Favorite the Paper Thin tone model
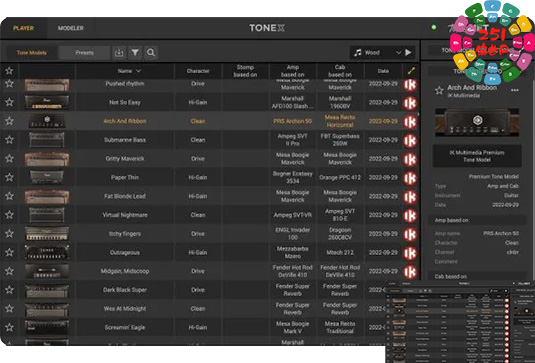The height and width of the screenshot is (363, 535). click(9, 177)
